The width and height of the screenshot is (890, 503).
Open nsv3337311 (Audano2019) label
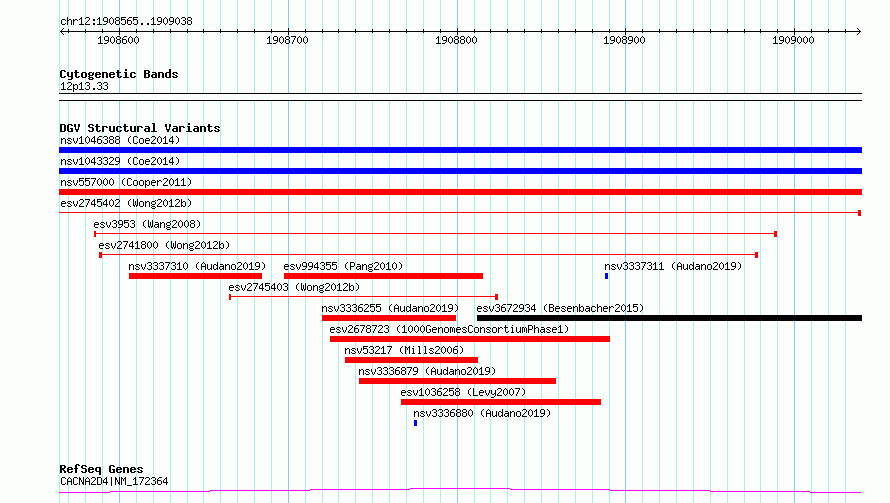coord(673,266)
